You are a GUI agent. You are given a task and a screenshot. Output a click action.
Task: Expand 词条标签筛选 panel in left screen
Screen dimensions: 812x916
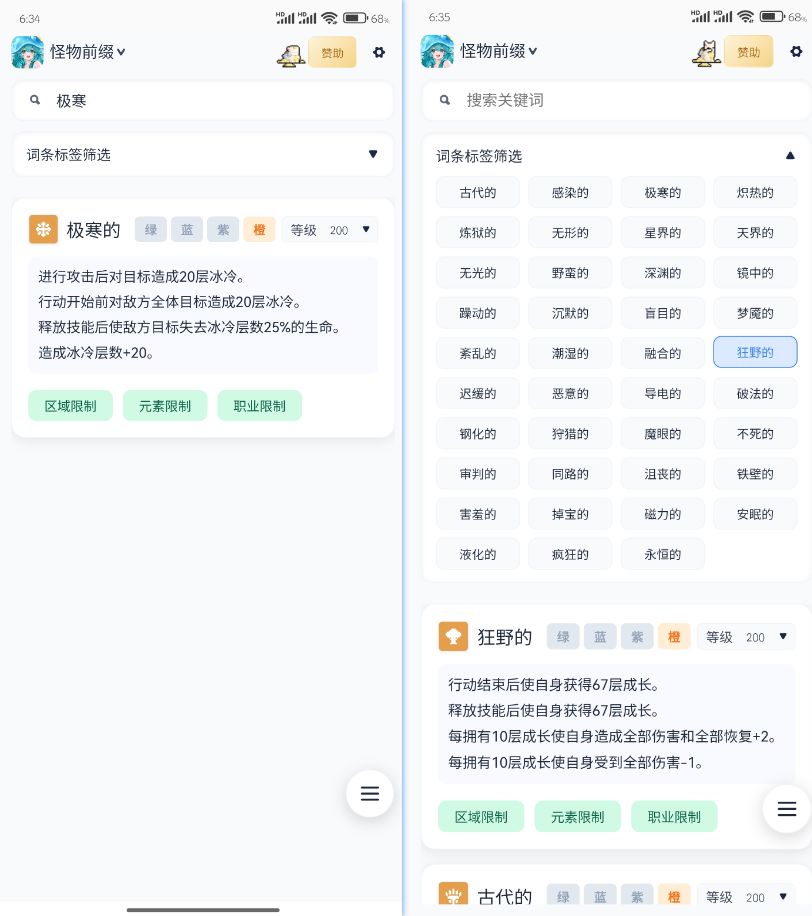click(203, 155)
